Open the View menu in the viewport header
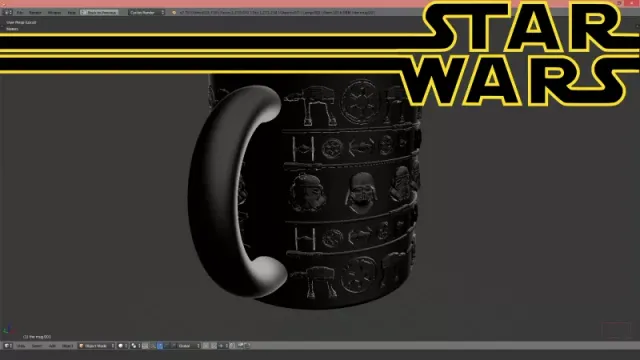The image size is (640, 360). (x=21, y=346)
